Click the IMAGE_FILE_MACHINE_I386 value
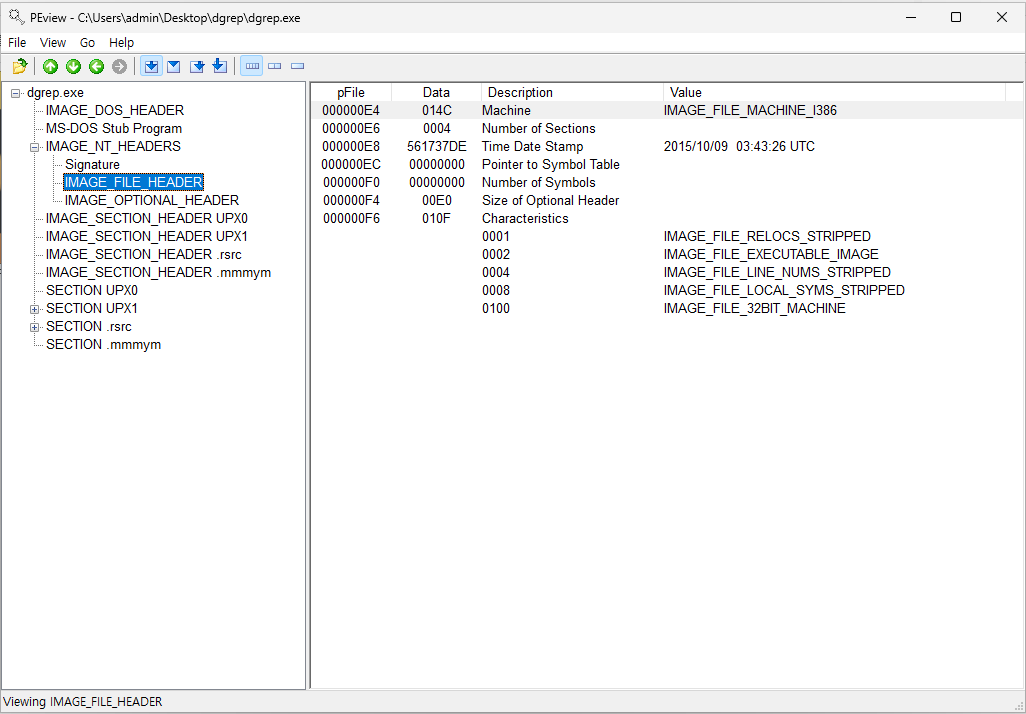The height and width of the screenshot is (714, 1026). 750,111
